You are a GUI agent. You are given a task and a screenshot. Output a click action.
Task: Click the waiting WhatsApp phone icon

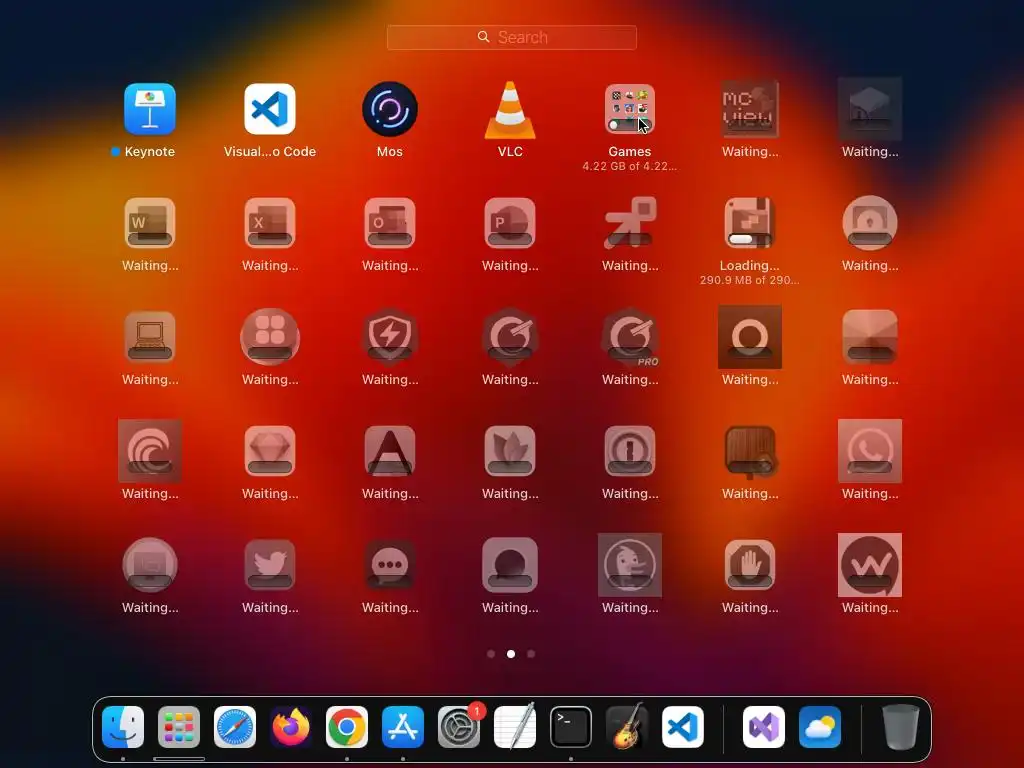(x=870, y=451)
